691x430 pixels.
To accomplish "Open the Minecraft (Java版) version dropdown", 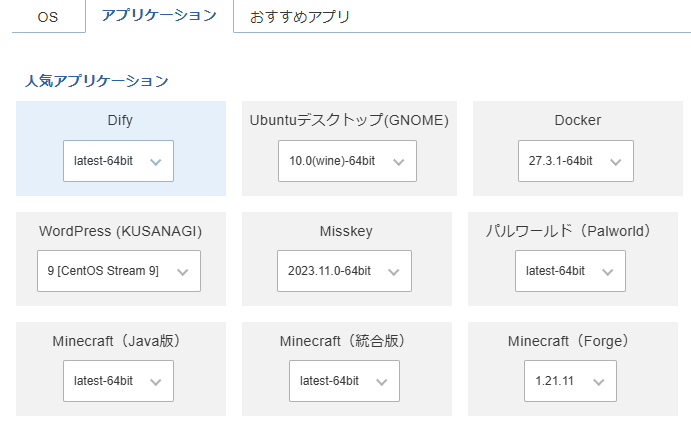I will tap(118, 381).
